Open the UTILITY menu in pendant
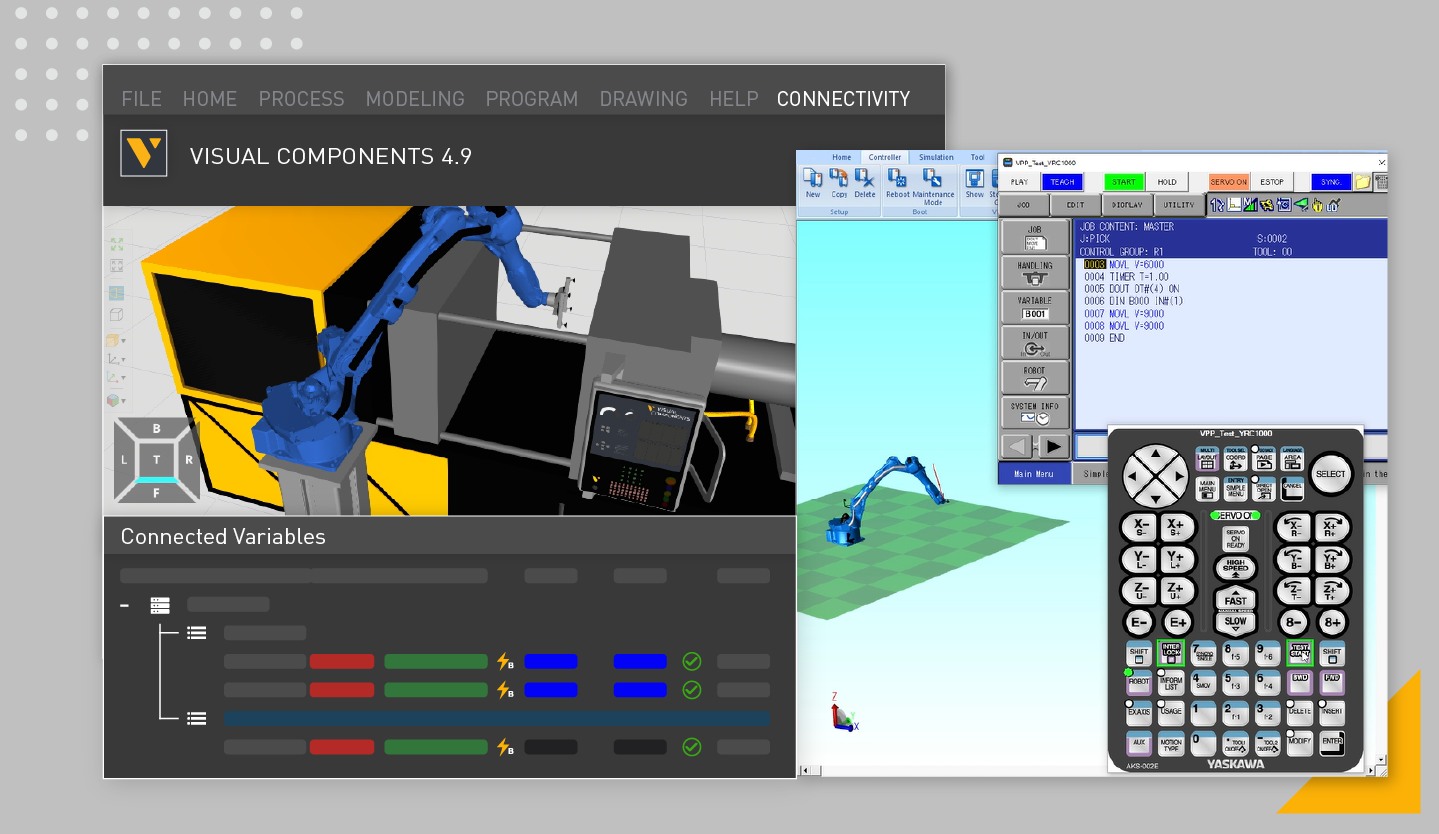The height and width of the screenshot is (834, 1439). [1180, 205]
